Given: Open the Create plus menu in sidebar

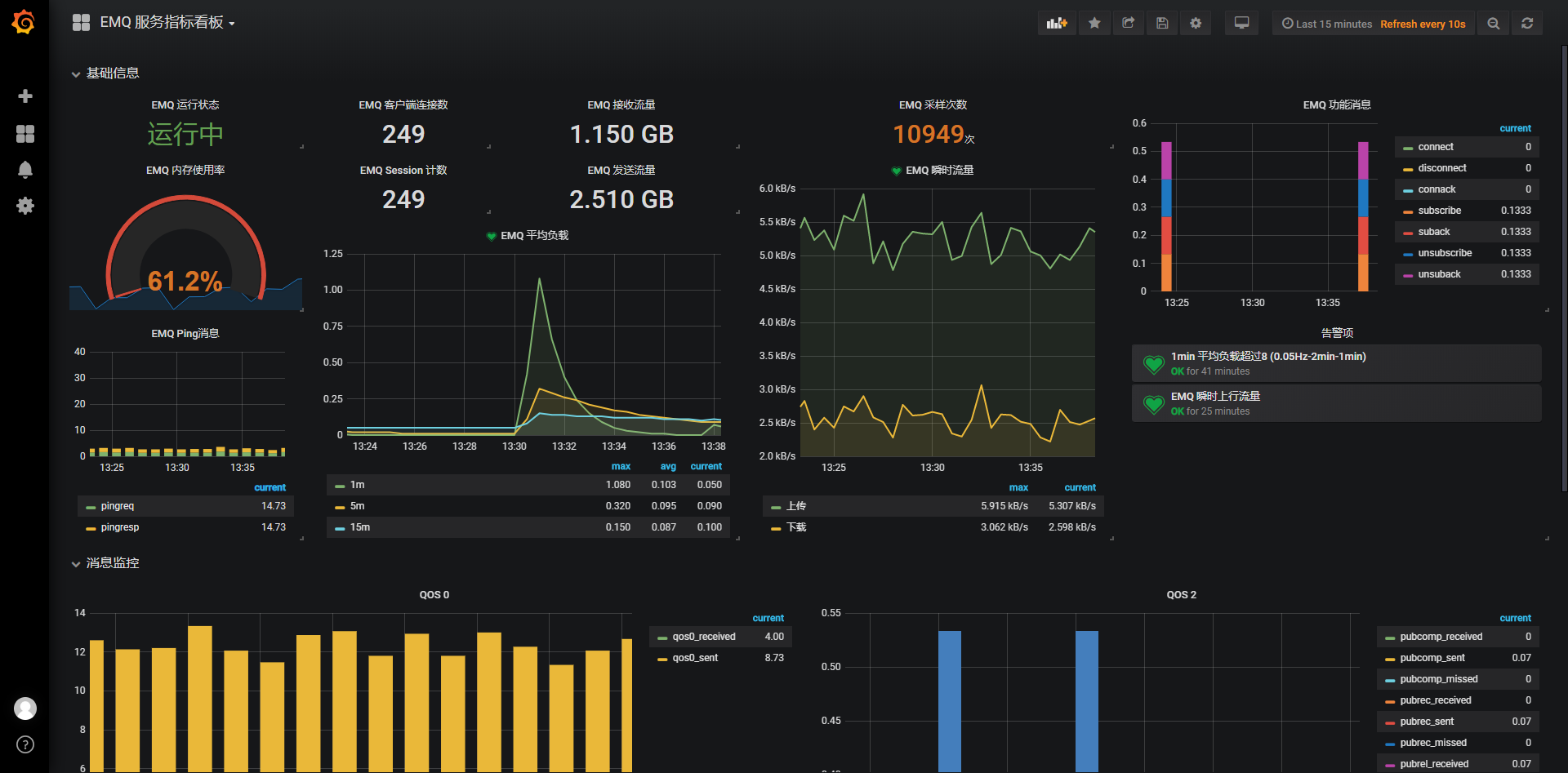Looking at the screenshot, I should pos(25,96).
